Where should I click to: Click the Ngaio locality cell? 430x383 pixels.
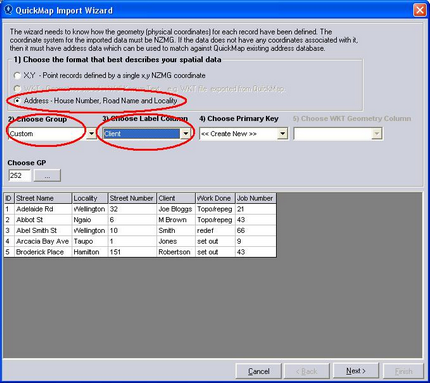90,220
